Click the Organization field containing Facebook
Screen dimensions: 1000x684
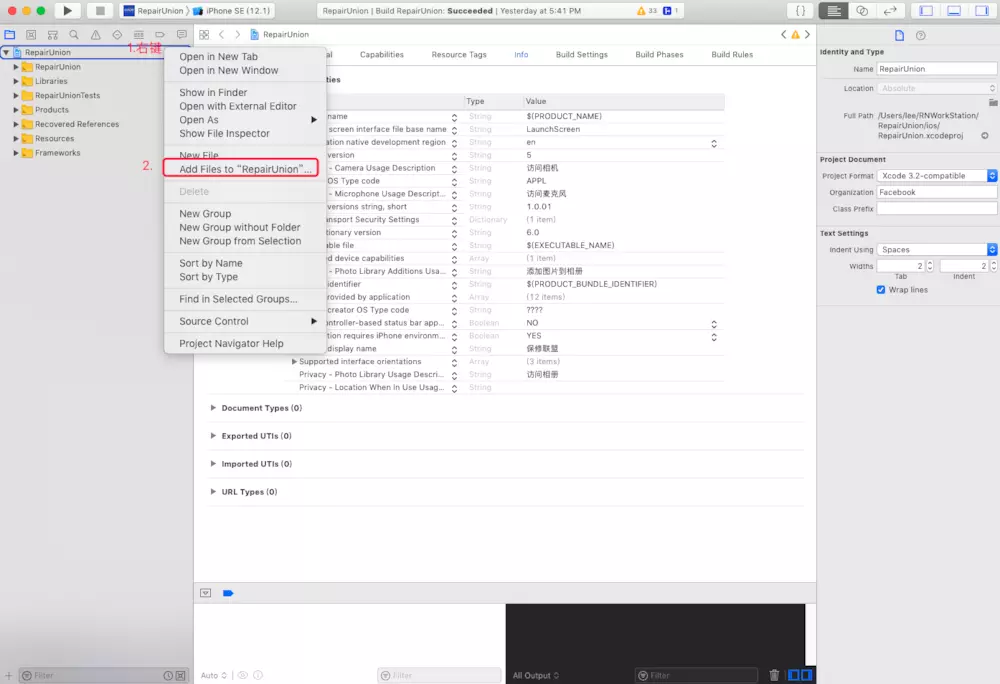pyautogui.click(x=936, y=192)
